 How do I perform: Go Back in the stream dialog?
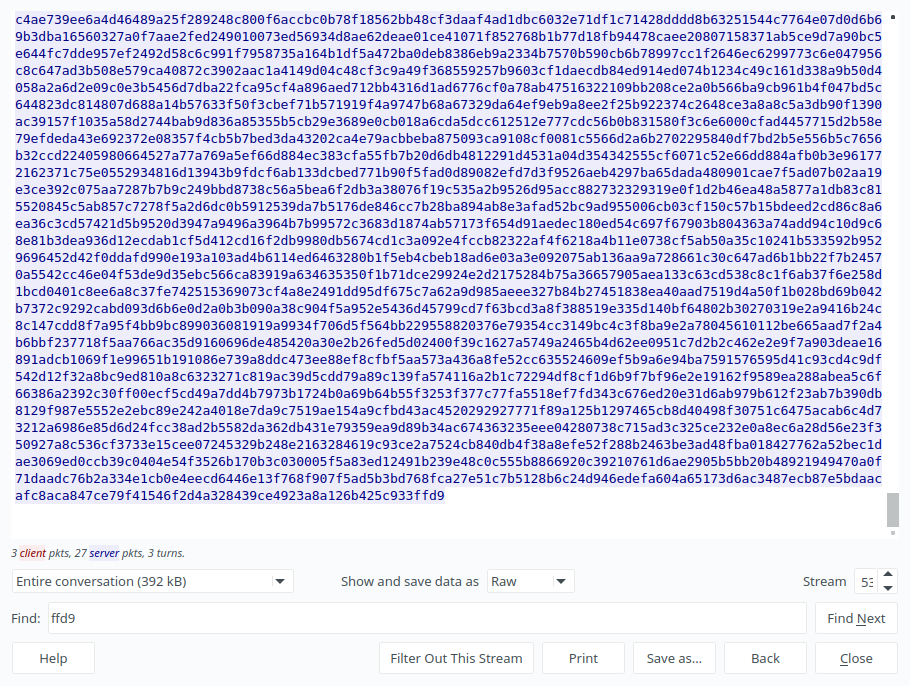click(765, 658)
